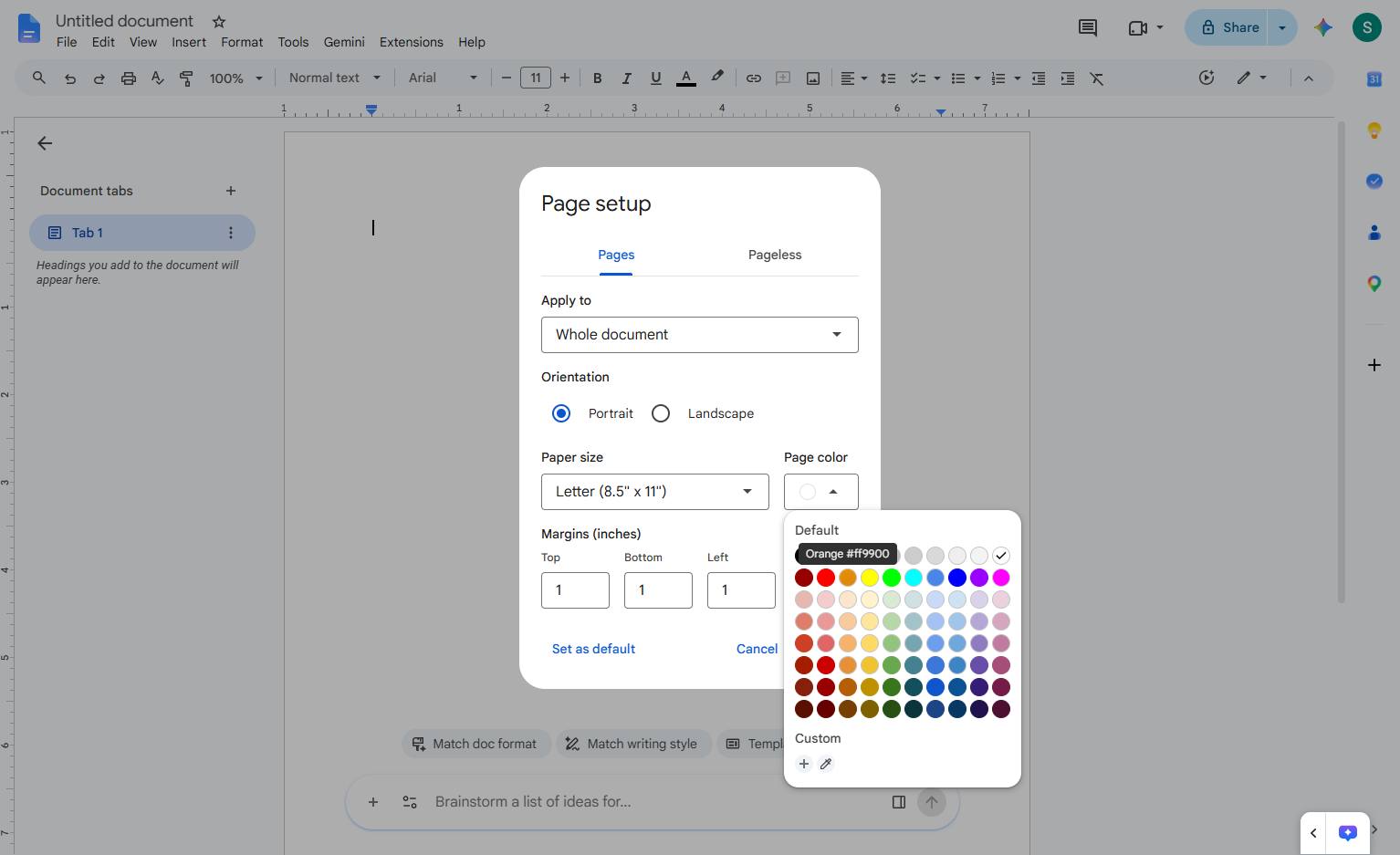Select Landscape orientation
1400x855 pixels.
click(x=661, y=413)
